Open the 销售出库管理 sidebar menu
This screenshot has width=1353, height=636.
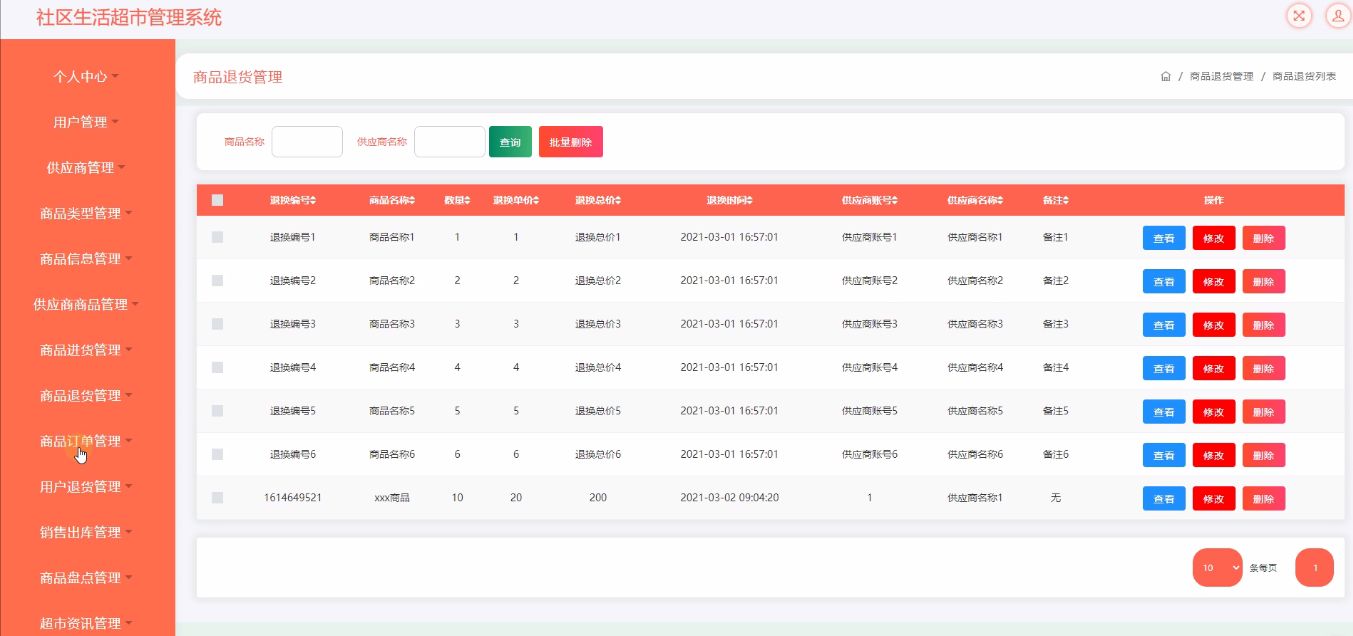click(x=87, y=532)
